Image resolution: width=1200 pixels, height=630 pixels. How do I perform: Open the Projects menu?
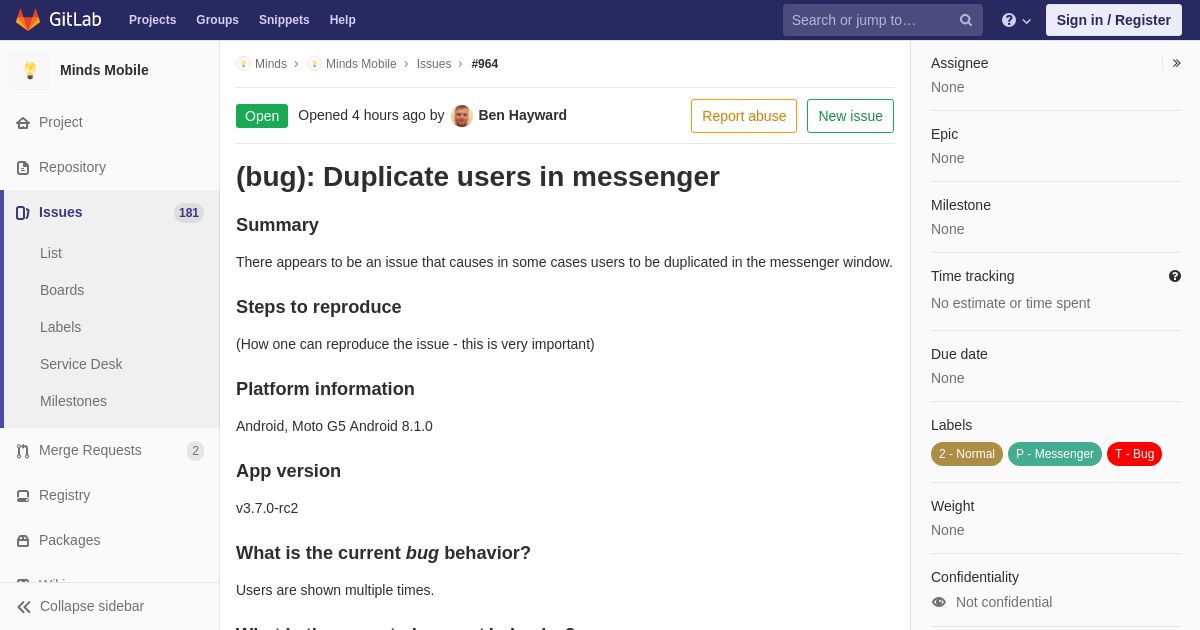(152, 20)
